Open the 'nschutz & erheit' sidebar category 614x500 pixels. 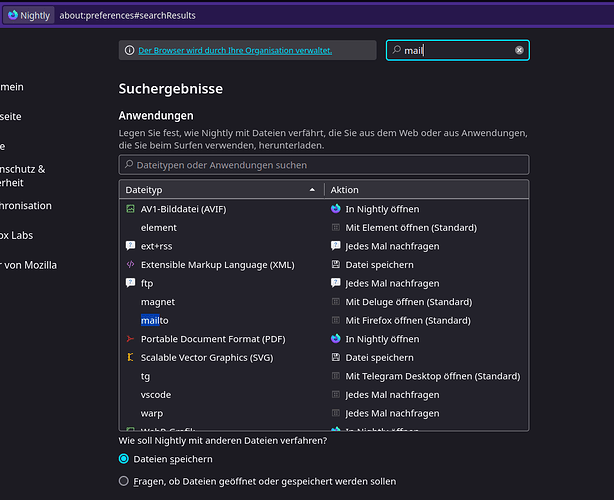[x=23, y=176]
